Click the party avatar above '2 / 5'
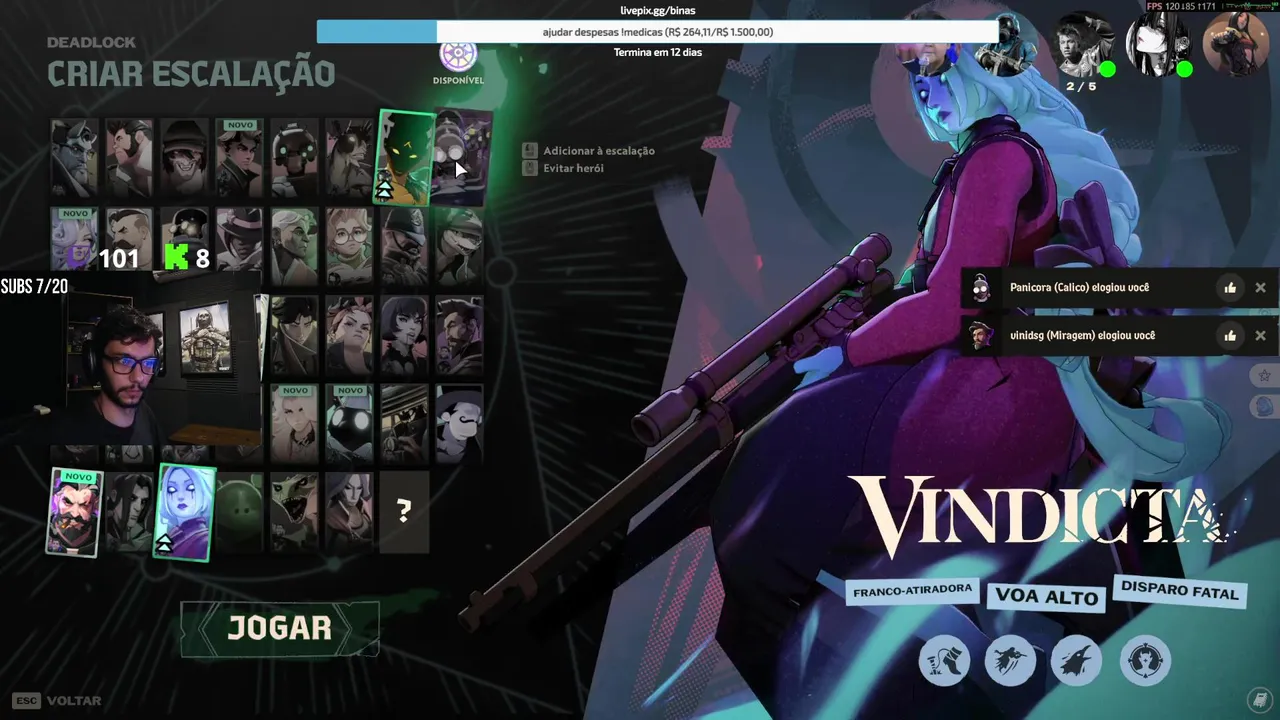This screenshot has width=1280, height=720. click(x=1084, y=45)
